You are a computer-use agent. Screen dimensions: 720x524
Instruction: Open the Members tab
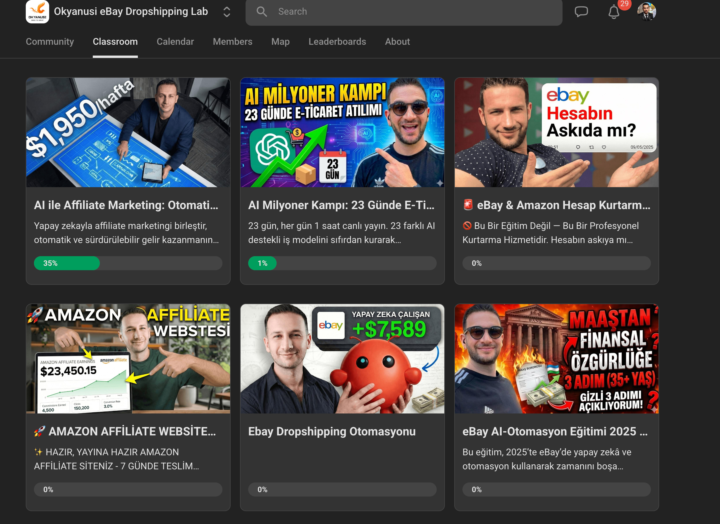[232, 42]
